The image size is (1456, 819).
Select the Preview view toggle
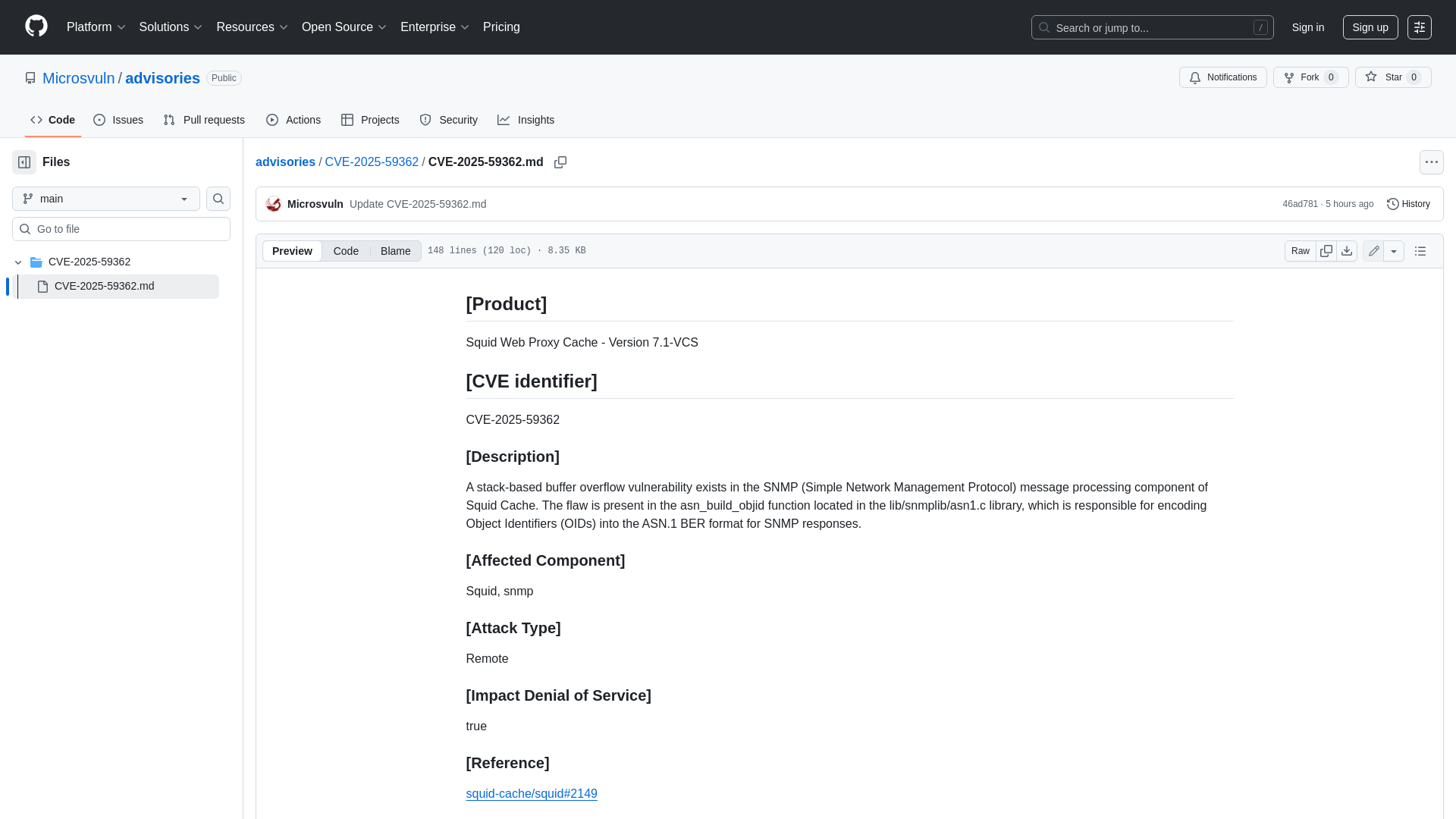point(292,251)
